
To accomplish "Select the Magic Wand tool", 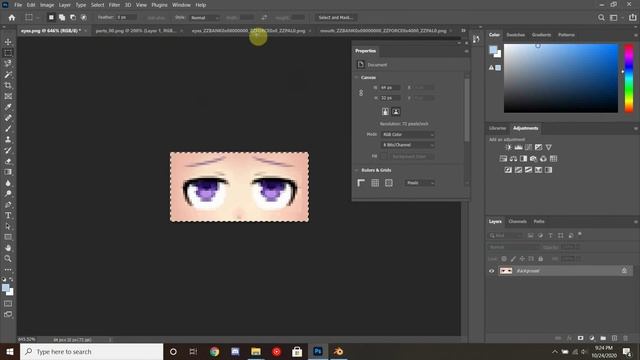I will tap(8, 75).
